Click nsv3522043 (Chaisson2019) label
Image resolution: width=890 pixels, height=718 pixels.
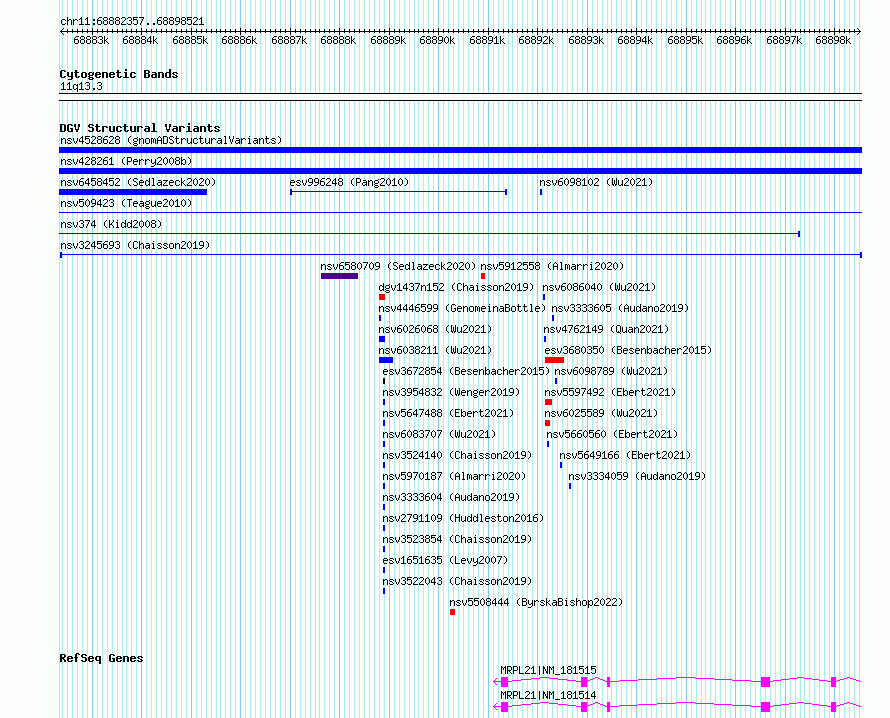[x=457, y=581]
